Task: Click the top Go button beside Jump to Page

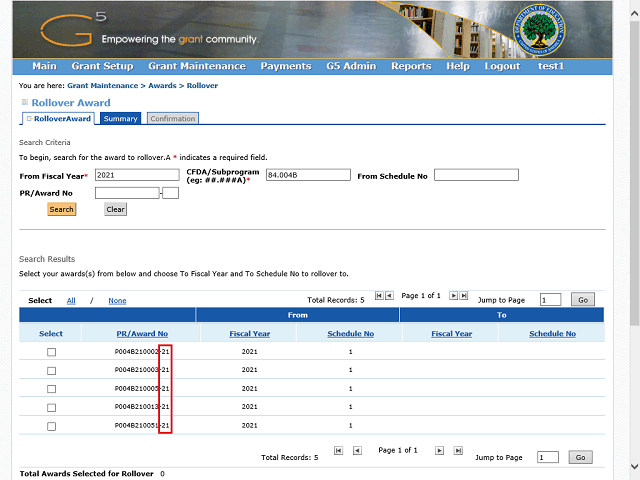Action: tap(581, 300)
